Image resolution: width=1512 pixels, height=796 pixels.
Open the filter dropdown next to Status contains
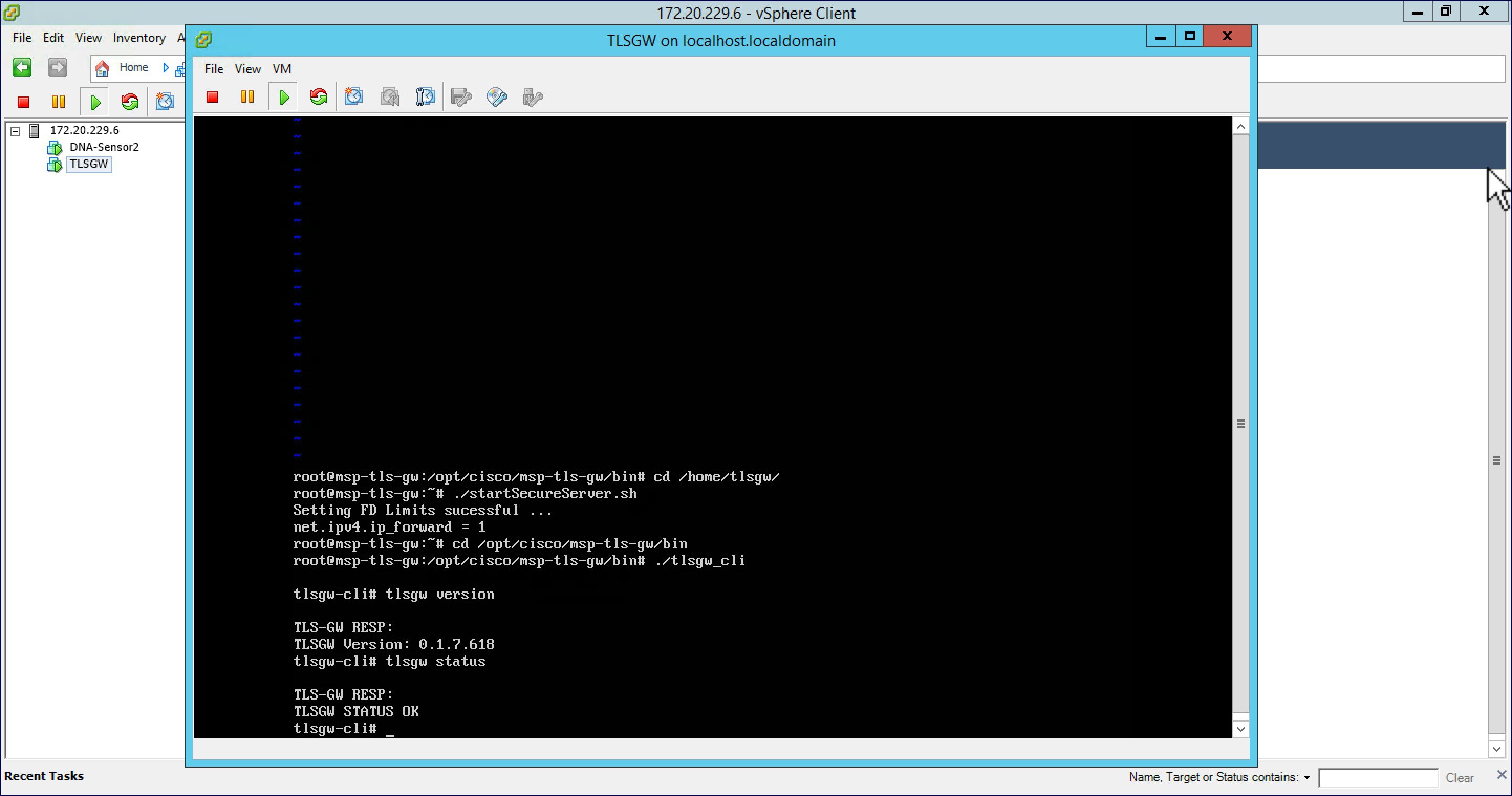pyautogui.click(x=1307, y=778)
